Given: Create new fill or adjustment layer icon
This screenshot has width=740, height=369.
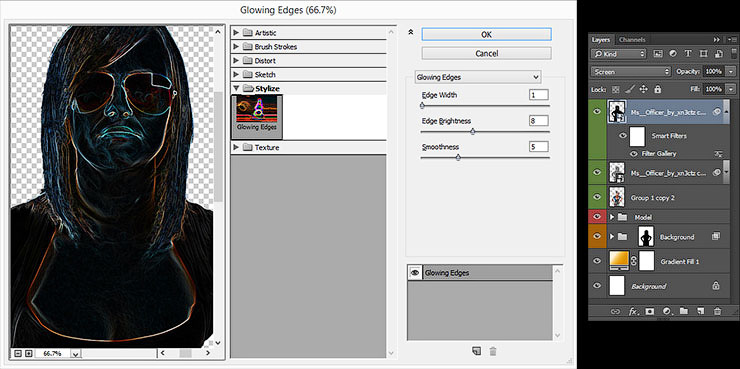Looking at the screenshot, I should coord(667,311).
